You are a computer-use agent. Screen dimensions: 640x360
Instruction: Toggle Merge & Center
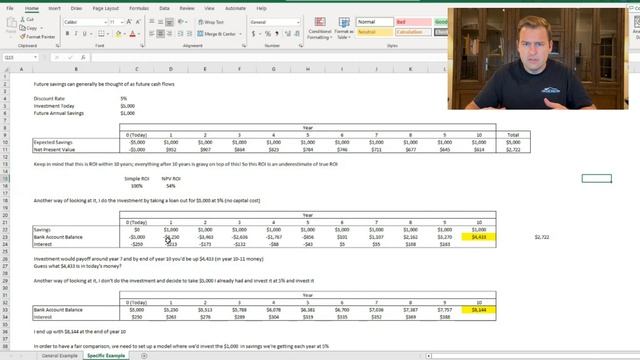point(217,34)
